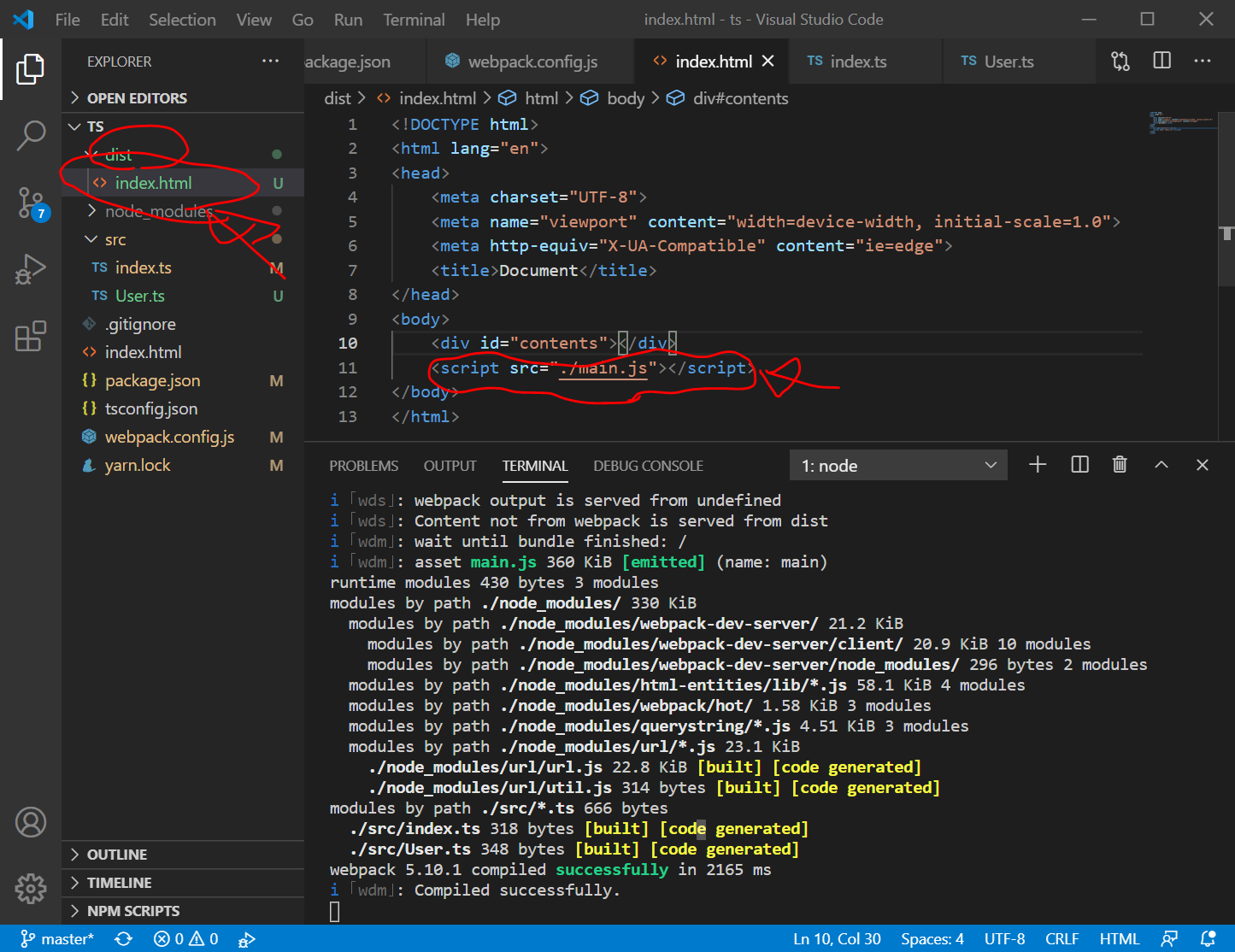
Task: Open the Help menu
Action: click(482, 19)
